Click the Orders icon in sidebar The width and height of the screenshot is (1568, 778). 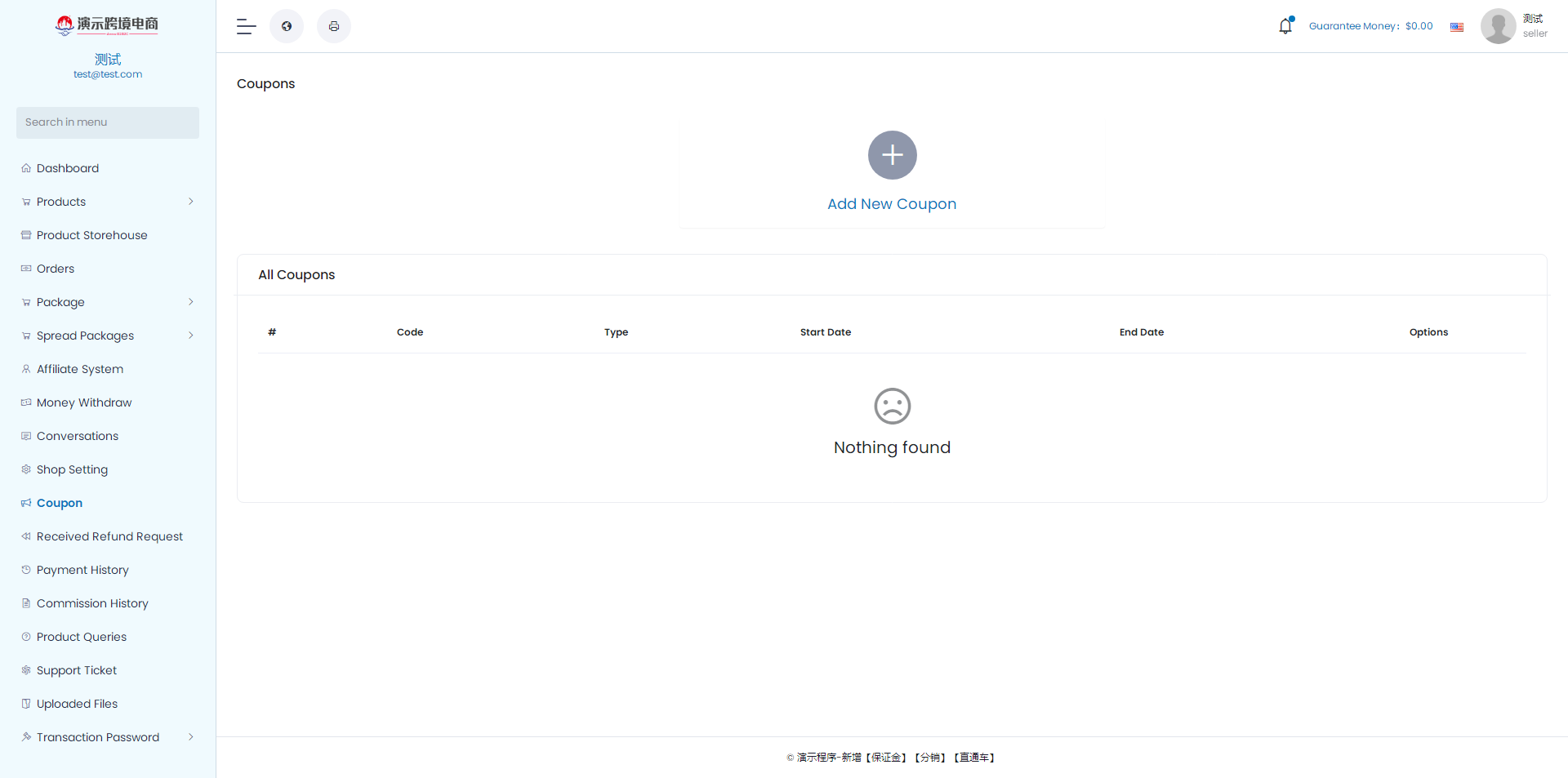26,269
